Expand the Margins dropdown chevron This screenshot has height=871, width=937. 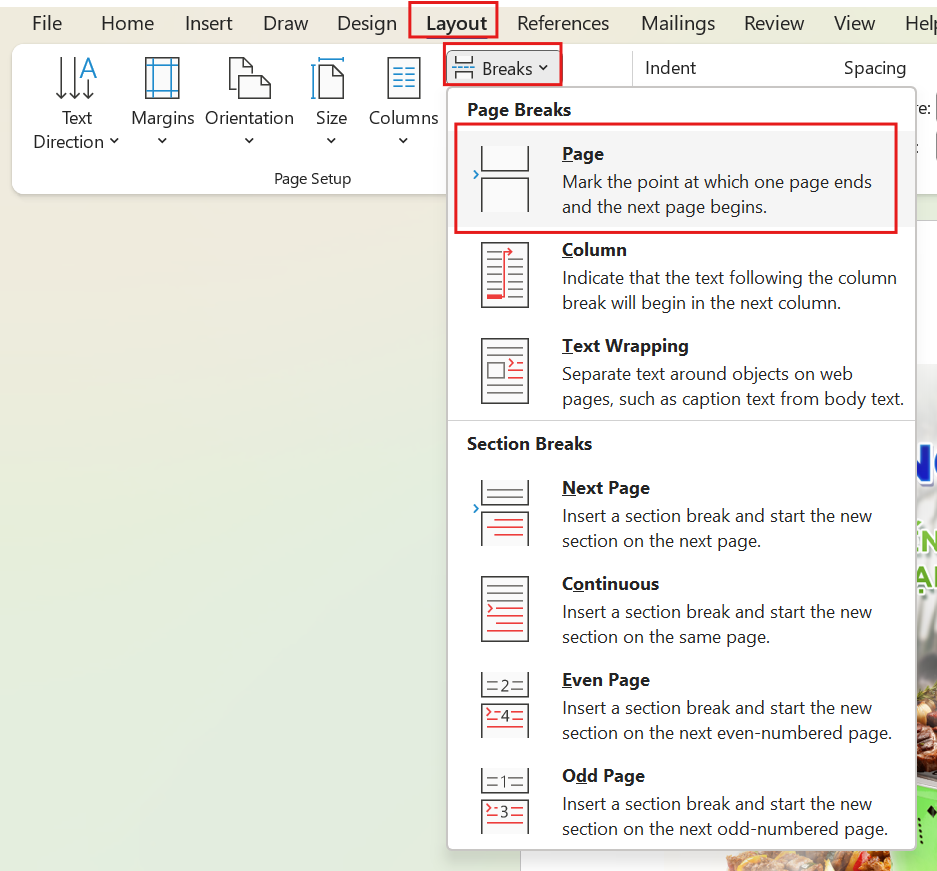point(162,141)
